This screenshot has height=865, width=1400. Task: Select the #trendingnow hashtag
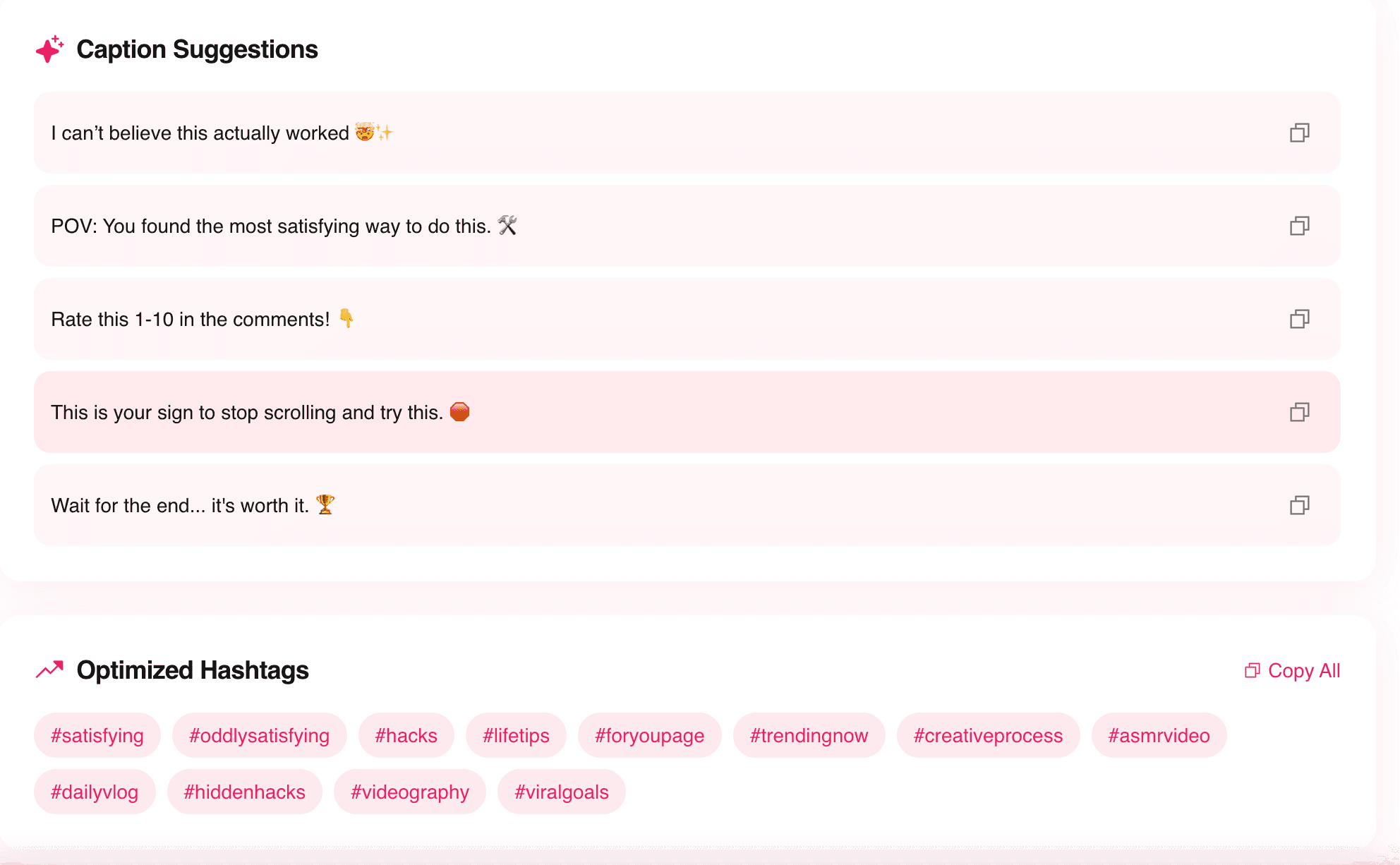[809, 735]
